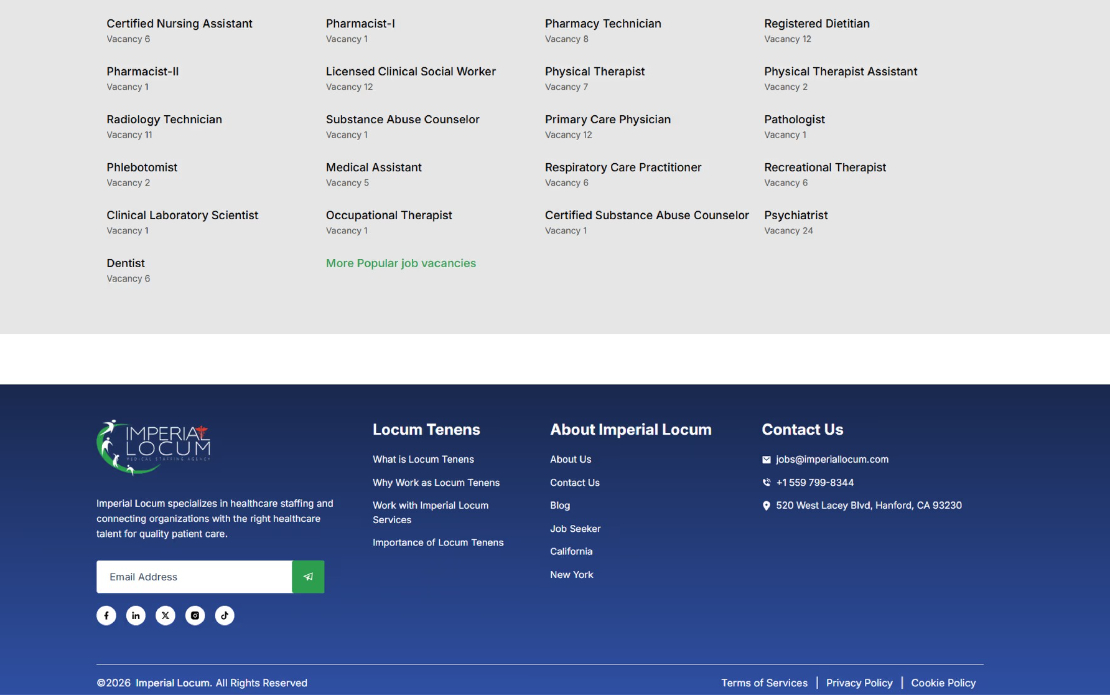Open the Terms of Services page

(764, 683)
